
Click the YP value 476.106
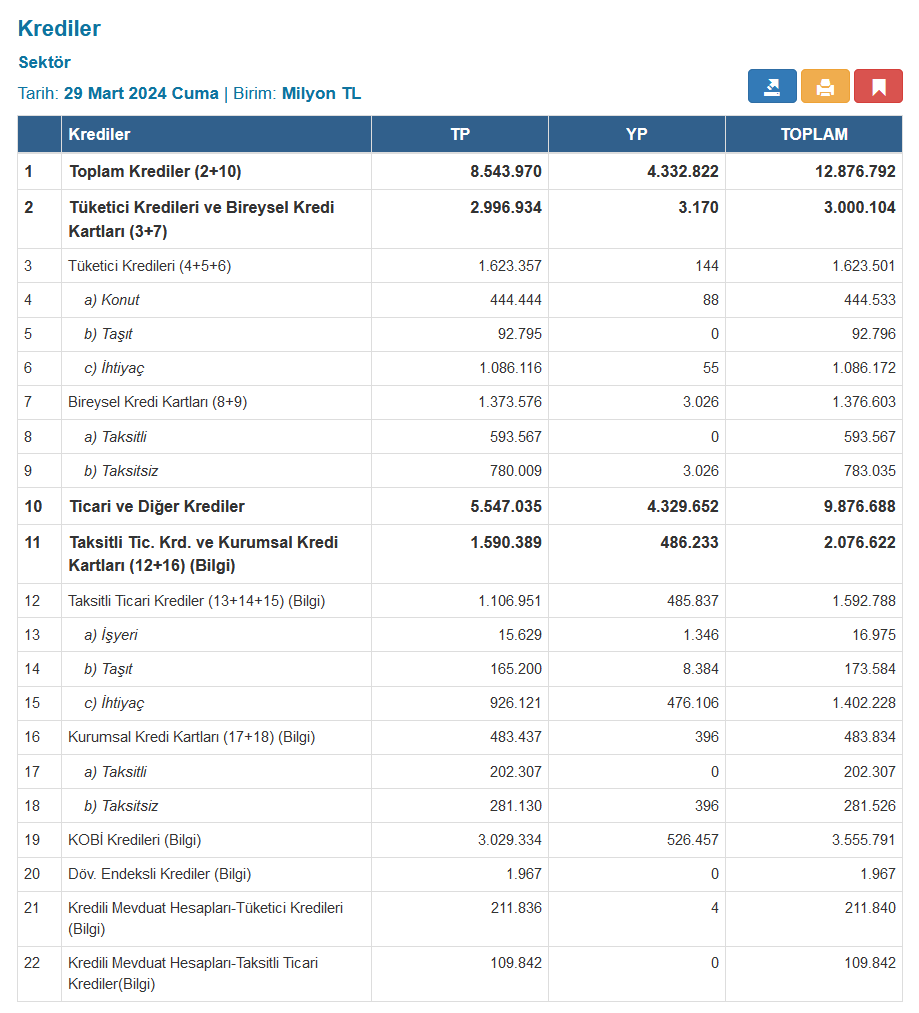click(693, 703)
